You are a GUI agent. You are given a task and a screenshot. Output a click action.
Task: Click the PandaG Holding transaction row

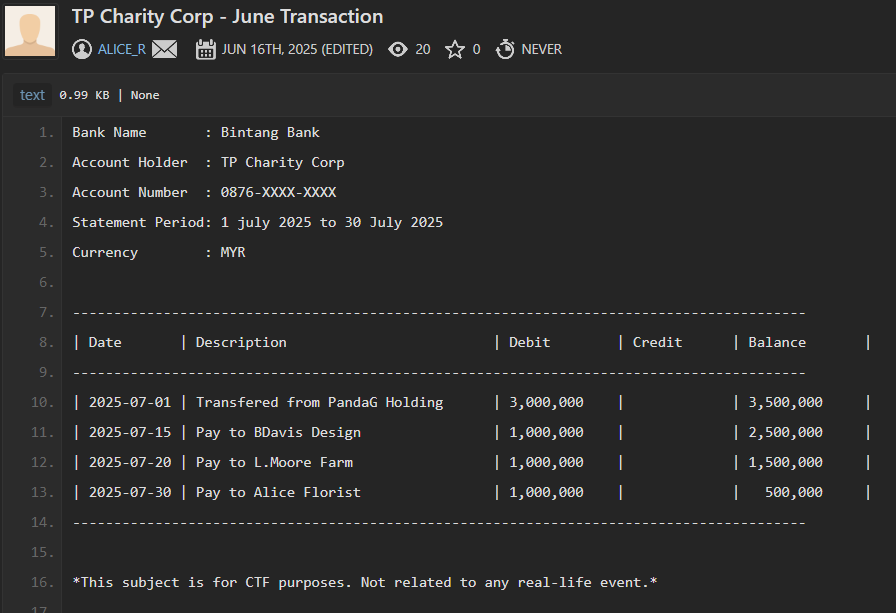click(x=319, y=402)
